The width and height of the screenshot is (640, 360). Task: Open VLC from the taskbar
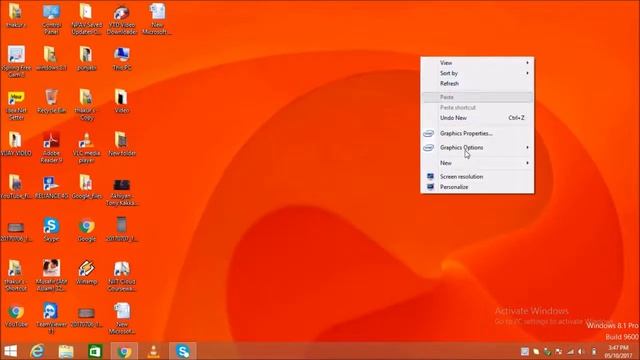[x=153, y=351]
